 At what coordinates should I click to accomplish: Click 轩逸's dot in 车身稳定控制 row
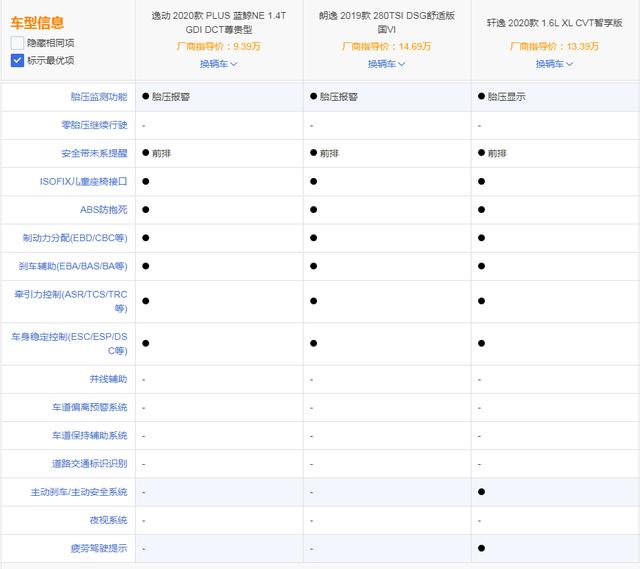tap(482, 343)
